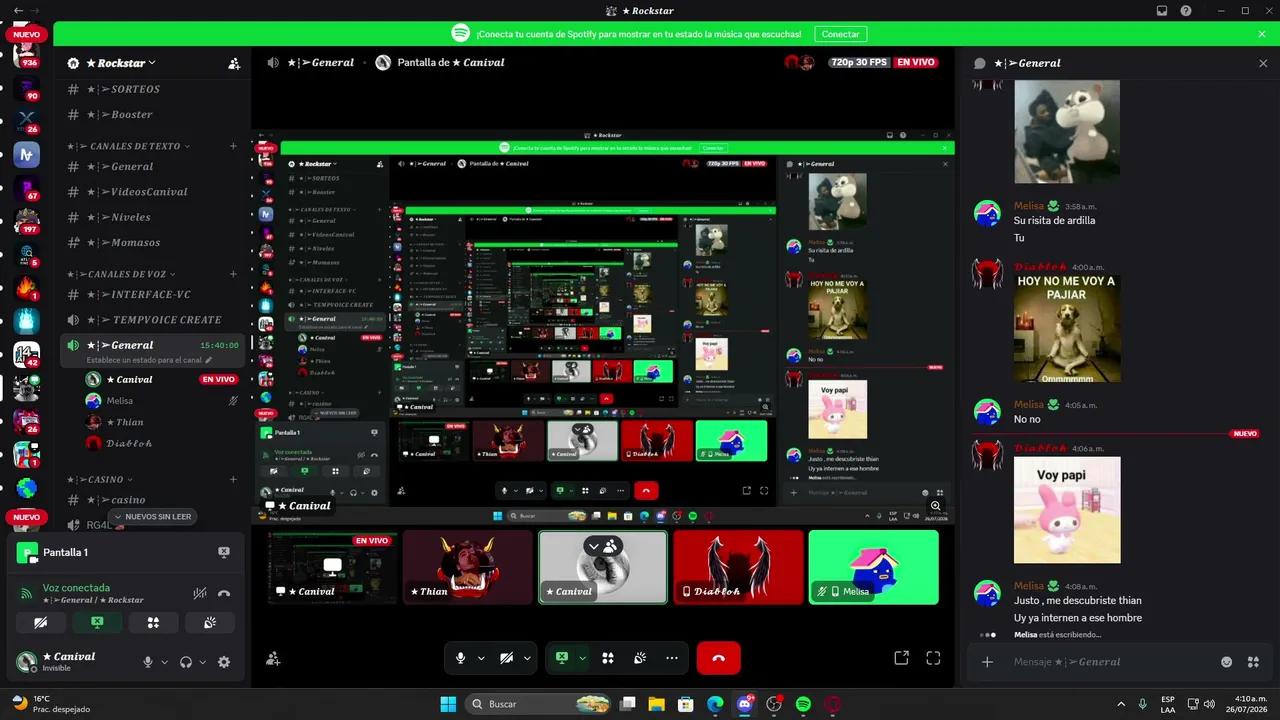Screen dimensions: 1280x720
Task: Toggle camera on in call controls
Action: point(506,658)
